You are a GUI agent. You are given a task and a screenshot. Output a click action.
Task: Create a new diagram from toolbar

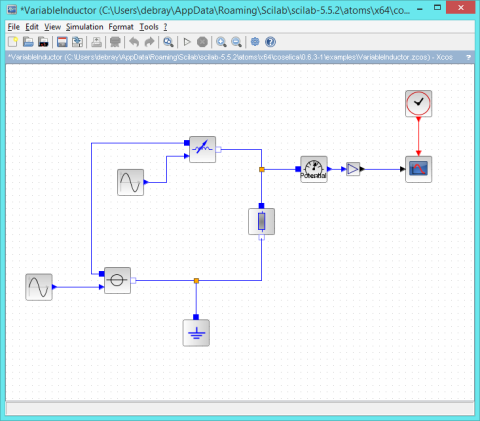click(x=13, y=42)
